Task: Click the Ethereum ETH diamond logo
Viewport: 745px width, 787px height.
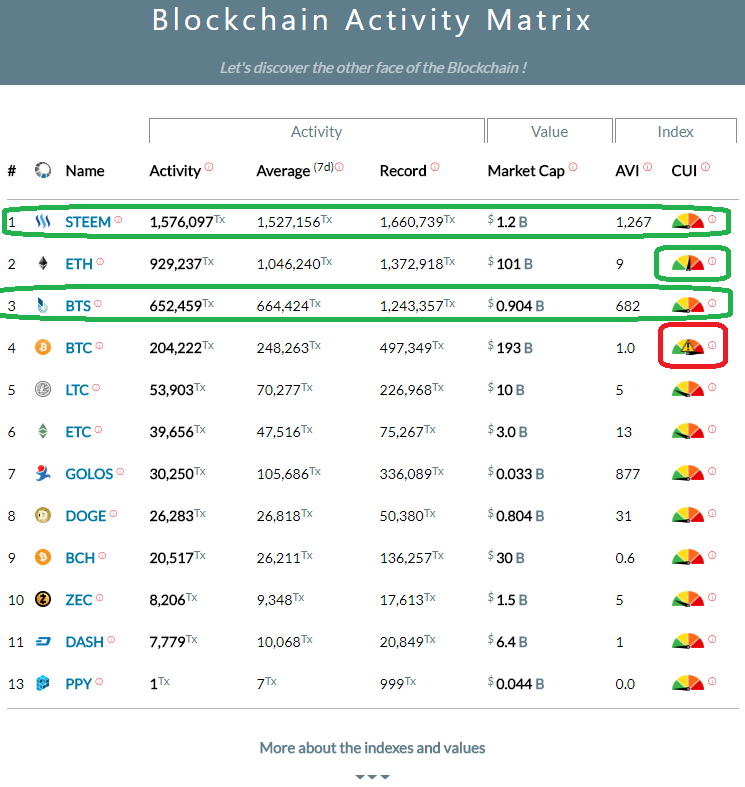Action: (43, 264)
